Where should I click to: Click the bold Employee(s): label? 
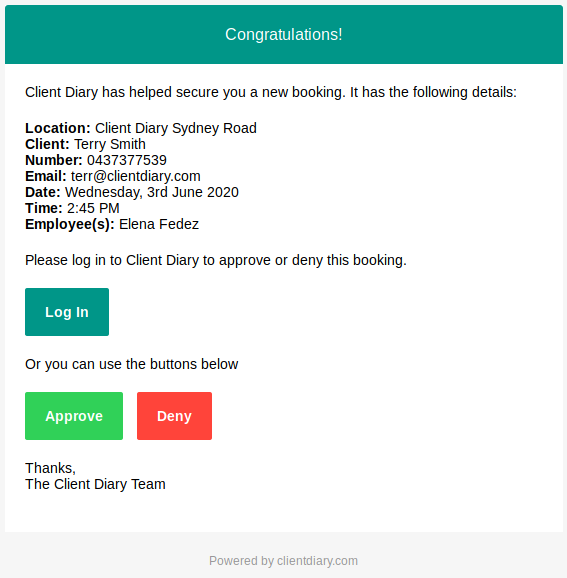[70, 224]
